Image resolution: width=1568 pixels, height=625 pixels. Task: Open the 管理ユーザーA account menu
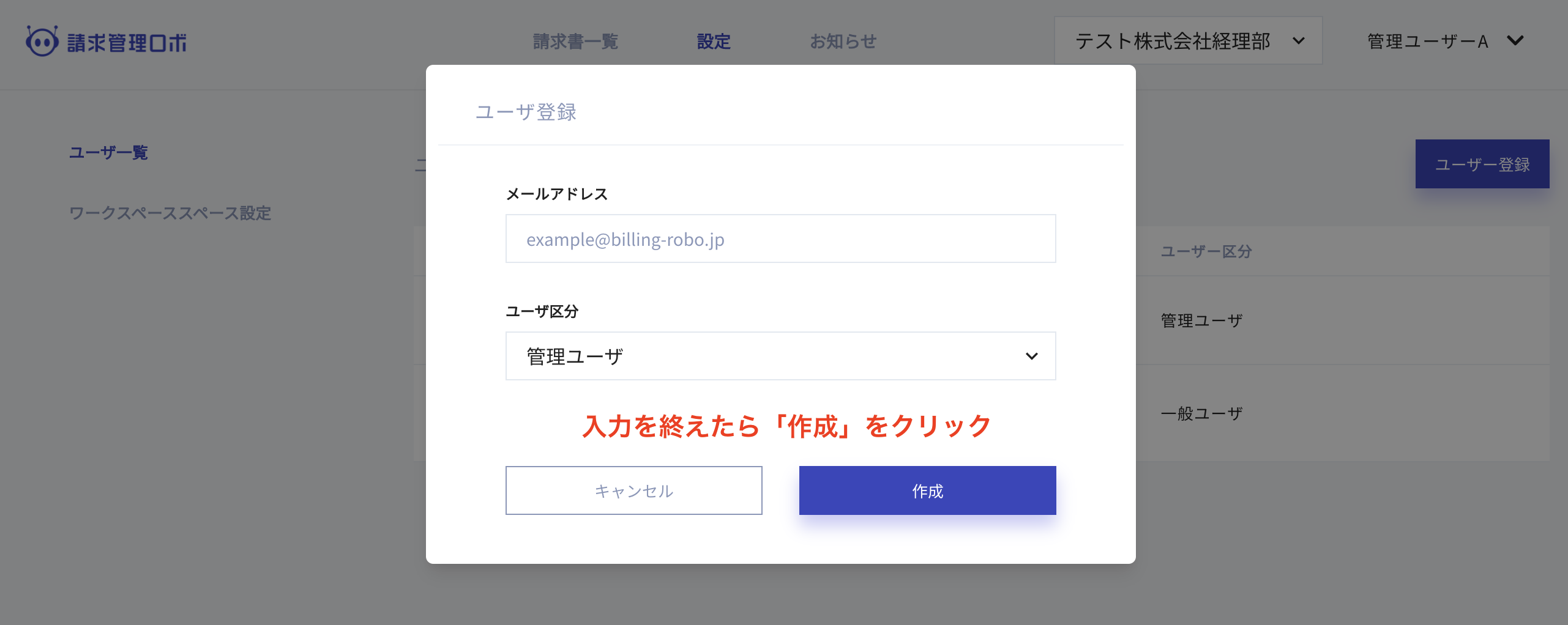pyautogui.click(x=1427, y=42)
